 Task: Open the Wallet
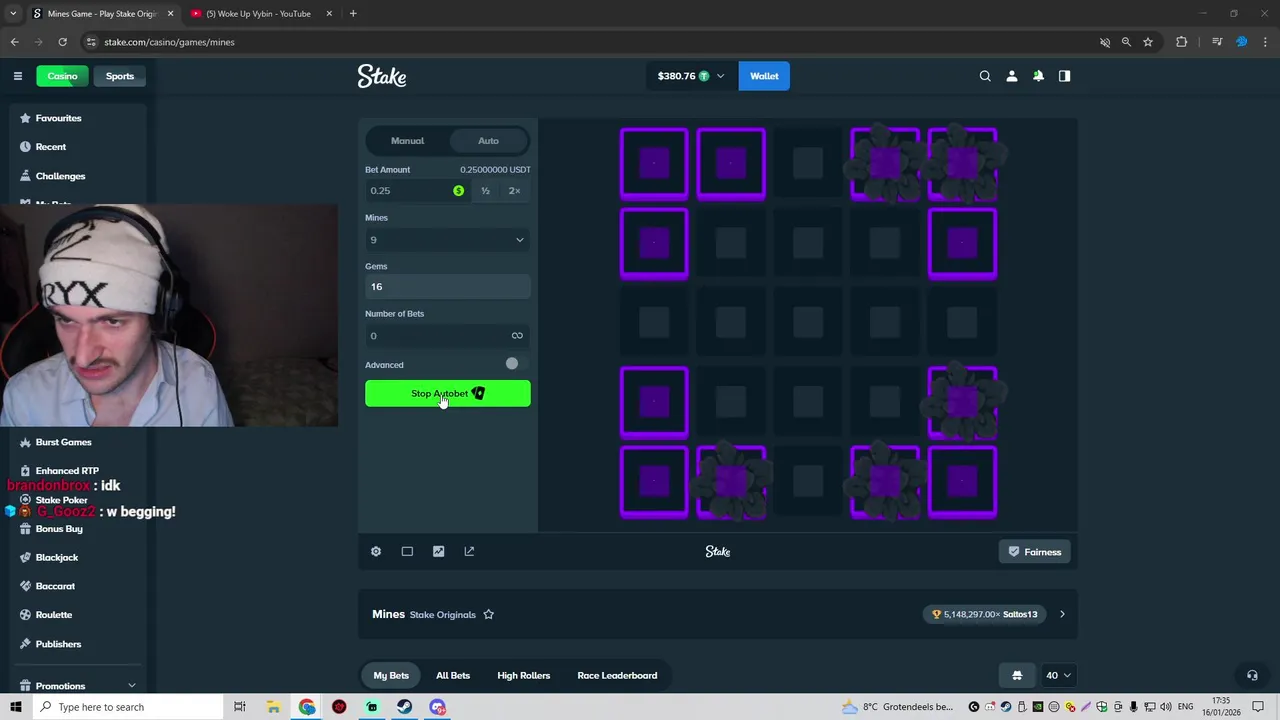764,76
